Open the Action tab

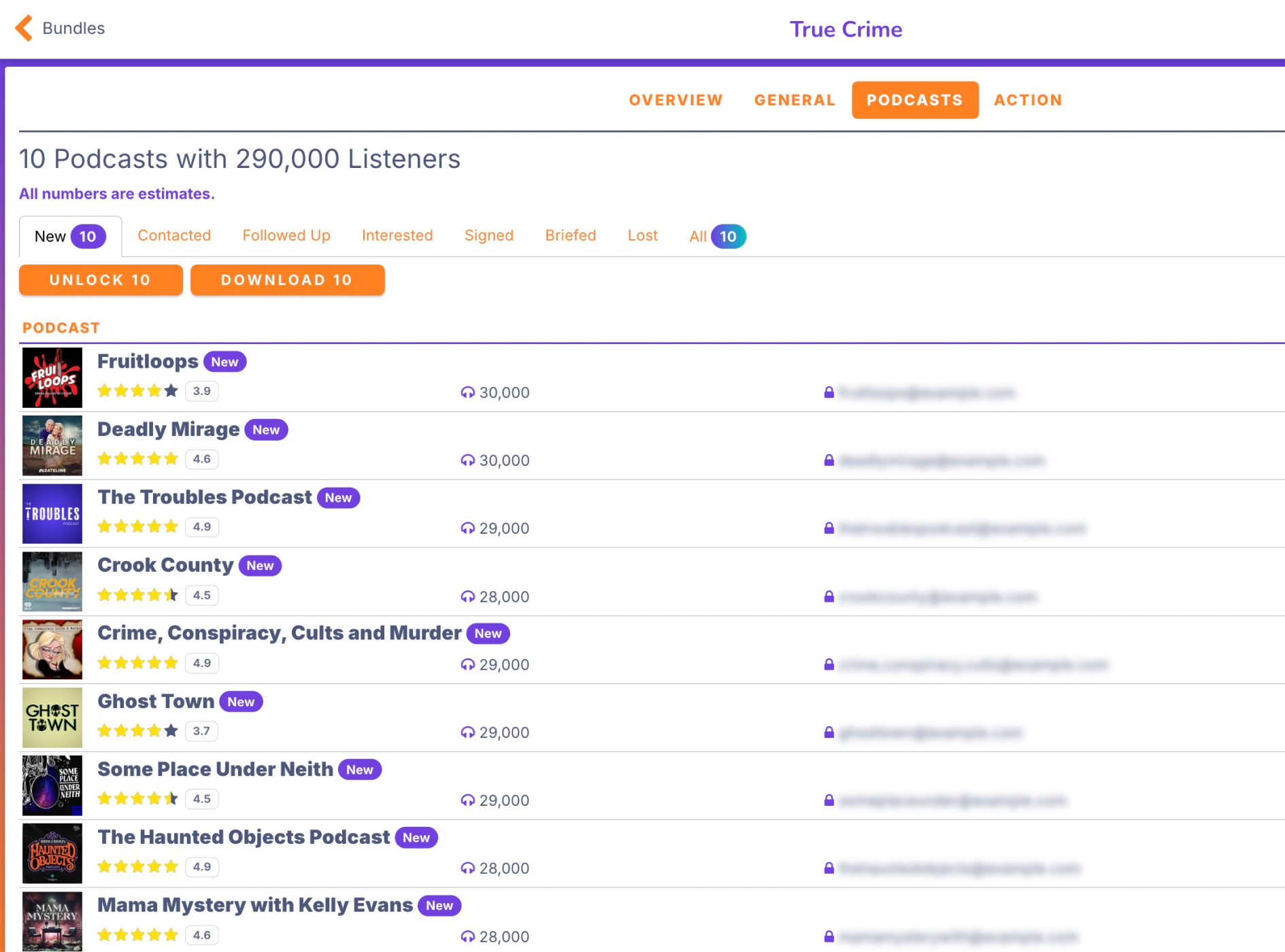pyautogui.click(x=1028, y=100)
